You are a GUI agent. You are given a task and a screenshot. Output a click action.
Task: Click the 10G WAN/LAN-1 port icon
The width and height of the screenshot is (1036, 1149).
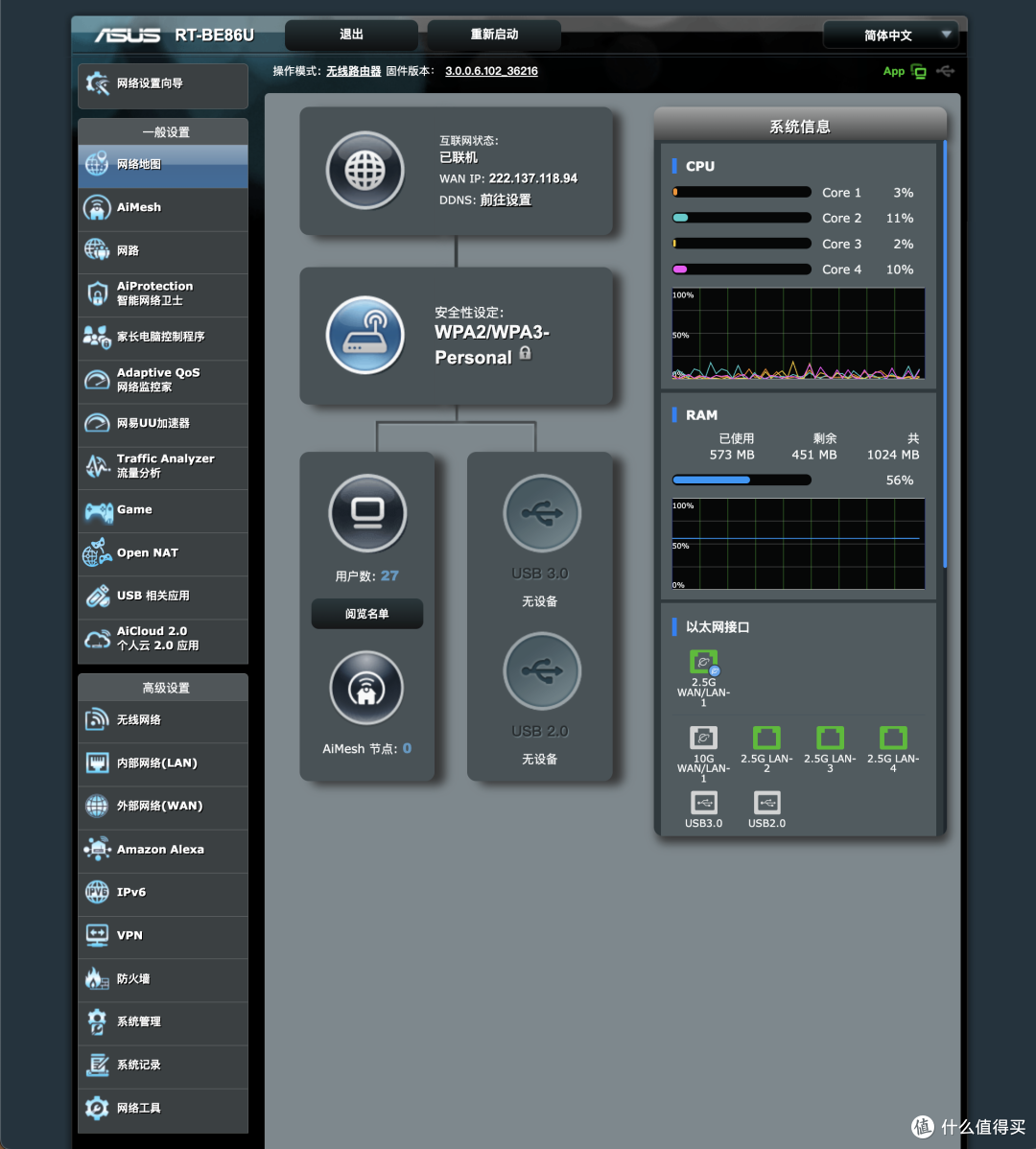tap(703, 738)
